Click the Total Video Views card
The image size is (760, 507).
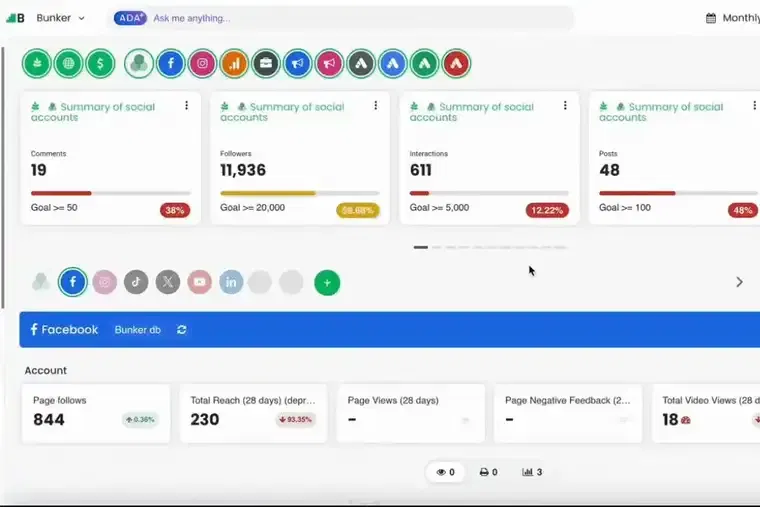706,413
